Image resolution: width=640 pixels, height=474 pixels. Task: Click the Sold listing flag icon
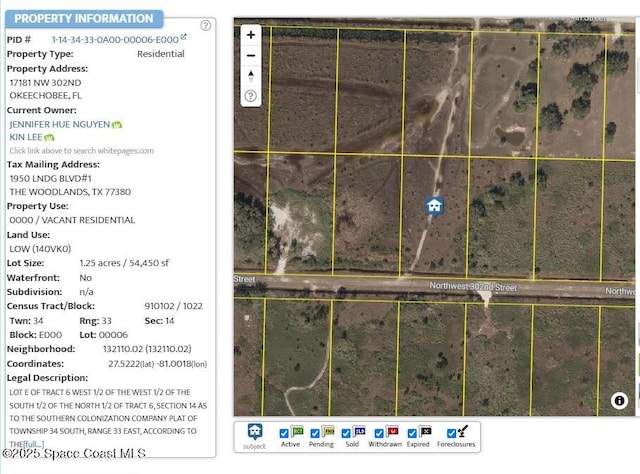point(359,431)
